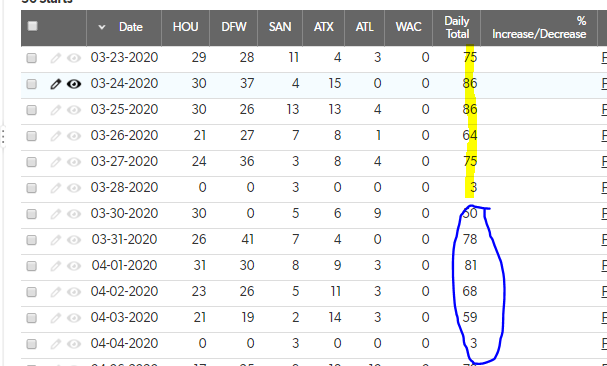Click the pencil icon for 04-03-2020 row
This screenshot has width=607, height=366.
[56, 318]
